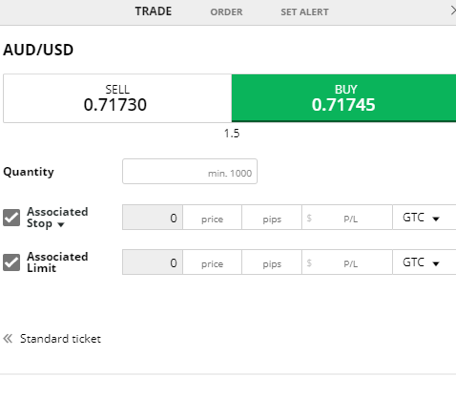Click the double-chevron icon beside Standard ticket
456x419 pixels.
coord(8,339)
